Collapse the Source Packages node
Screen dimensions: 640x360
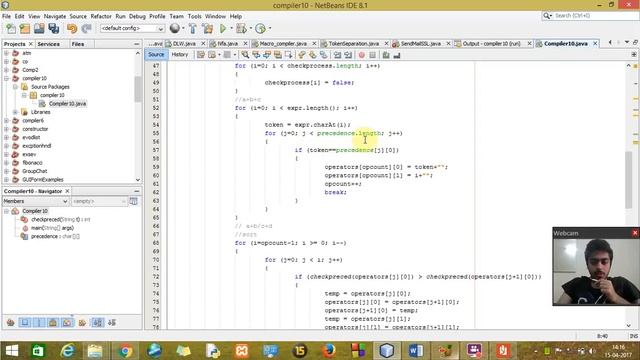tap(15, 87)
